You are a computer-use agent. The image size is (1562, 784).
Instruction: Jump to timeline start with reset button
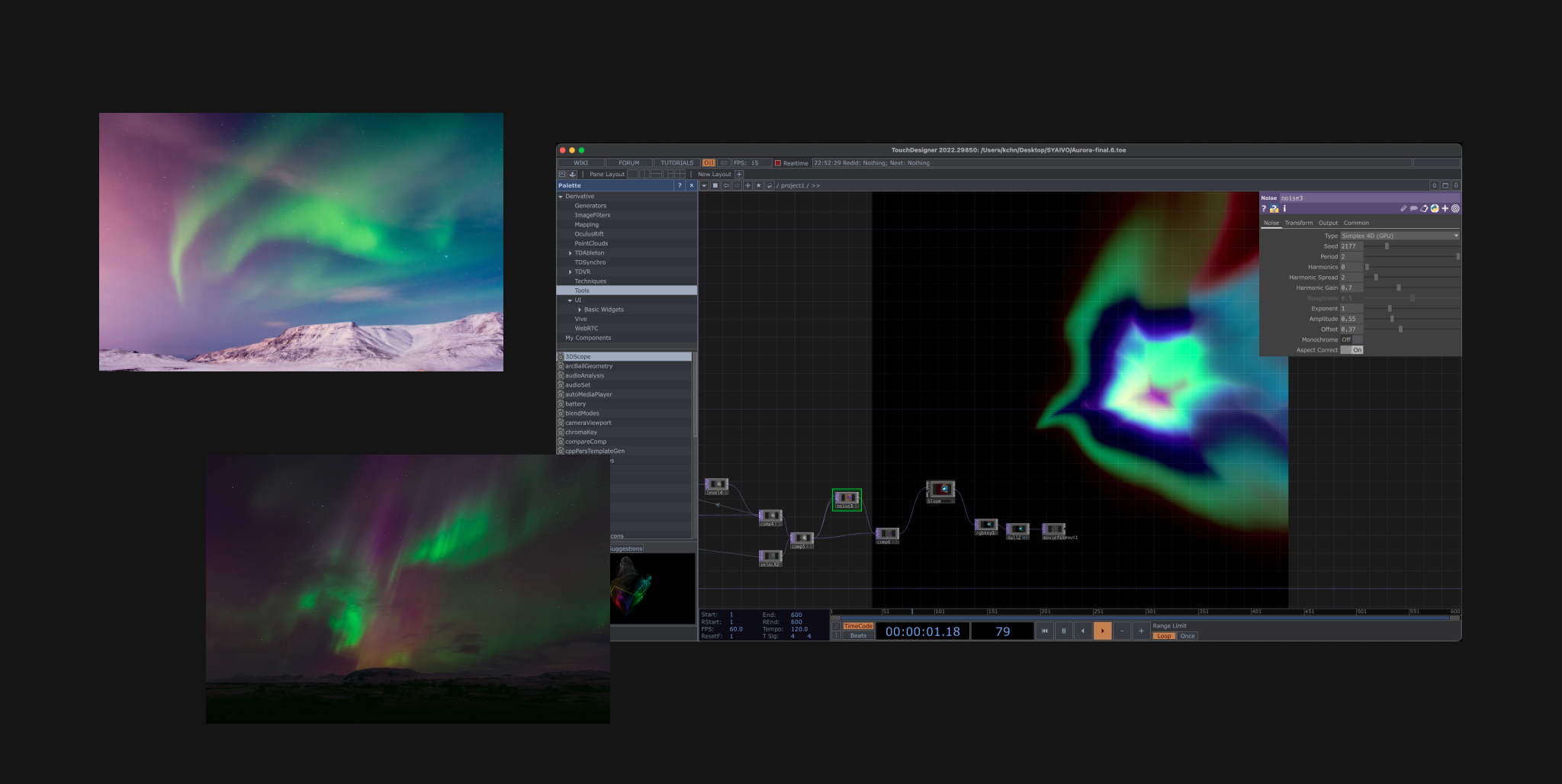tap(1044, 631)
